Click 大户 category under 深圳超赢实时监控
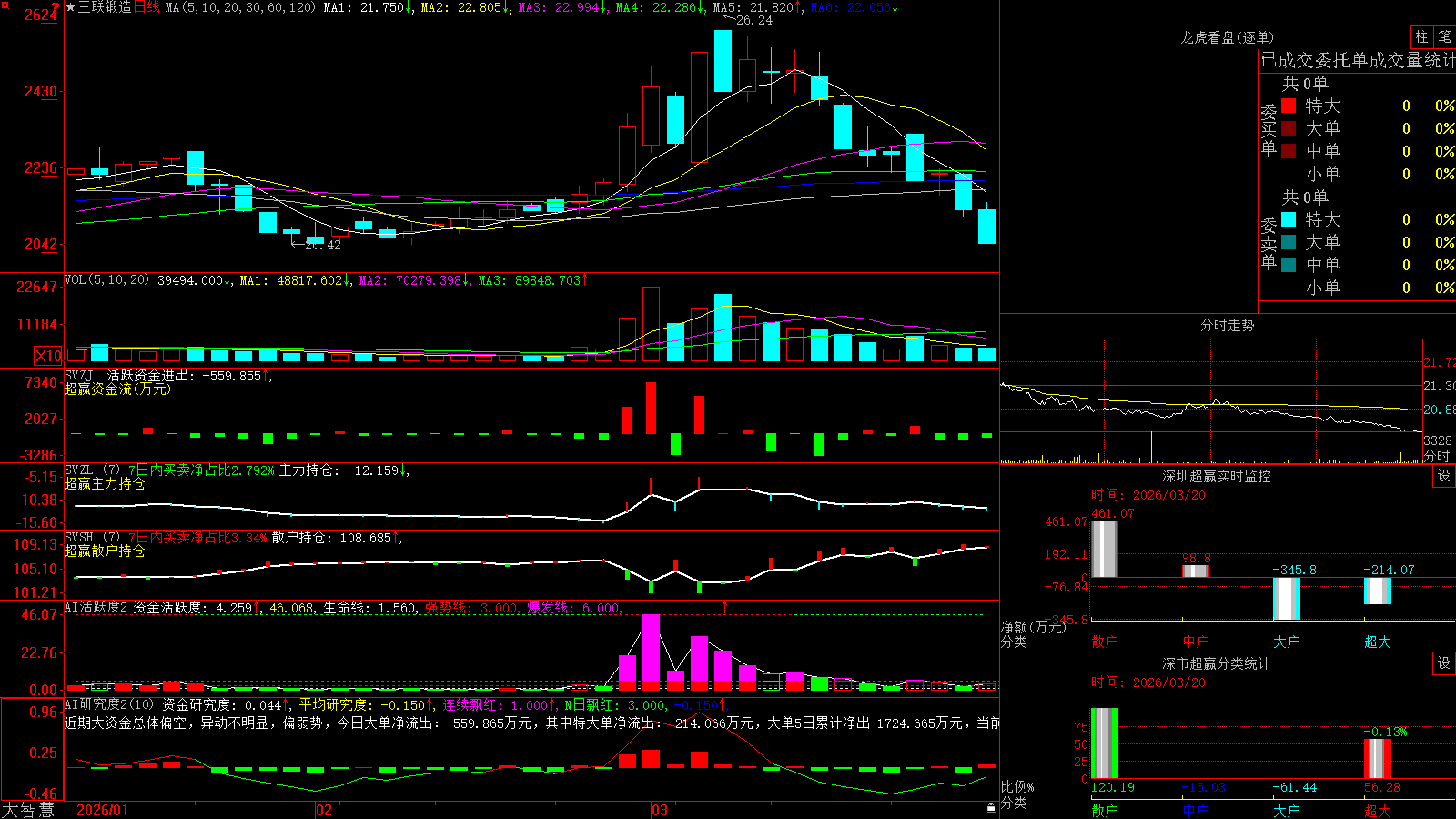This screenshot has height=819, width=1456. pyautogui.click(x=1287, y=641)
